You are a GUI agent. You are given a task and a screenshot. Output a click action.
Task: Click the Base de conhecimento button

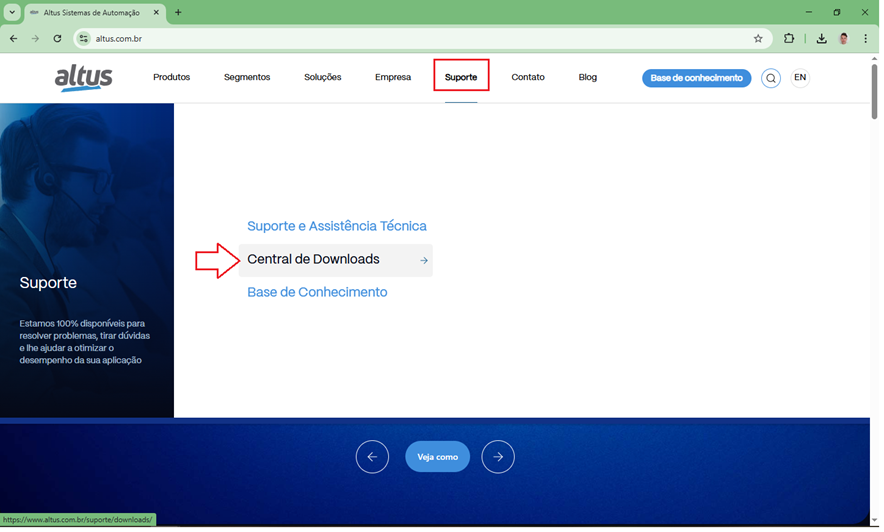[x=696, y=78]
